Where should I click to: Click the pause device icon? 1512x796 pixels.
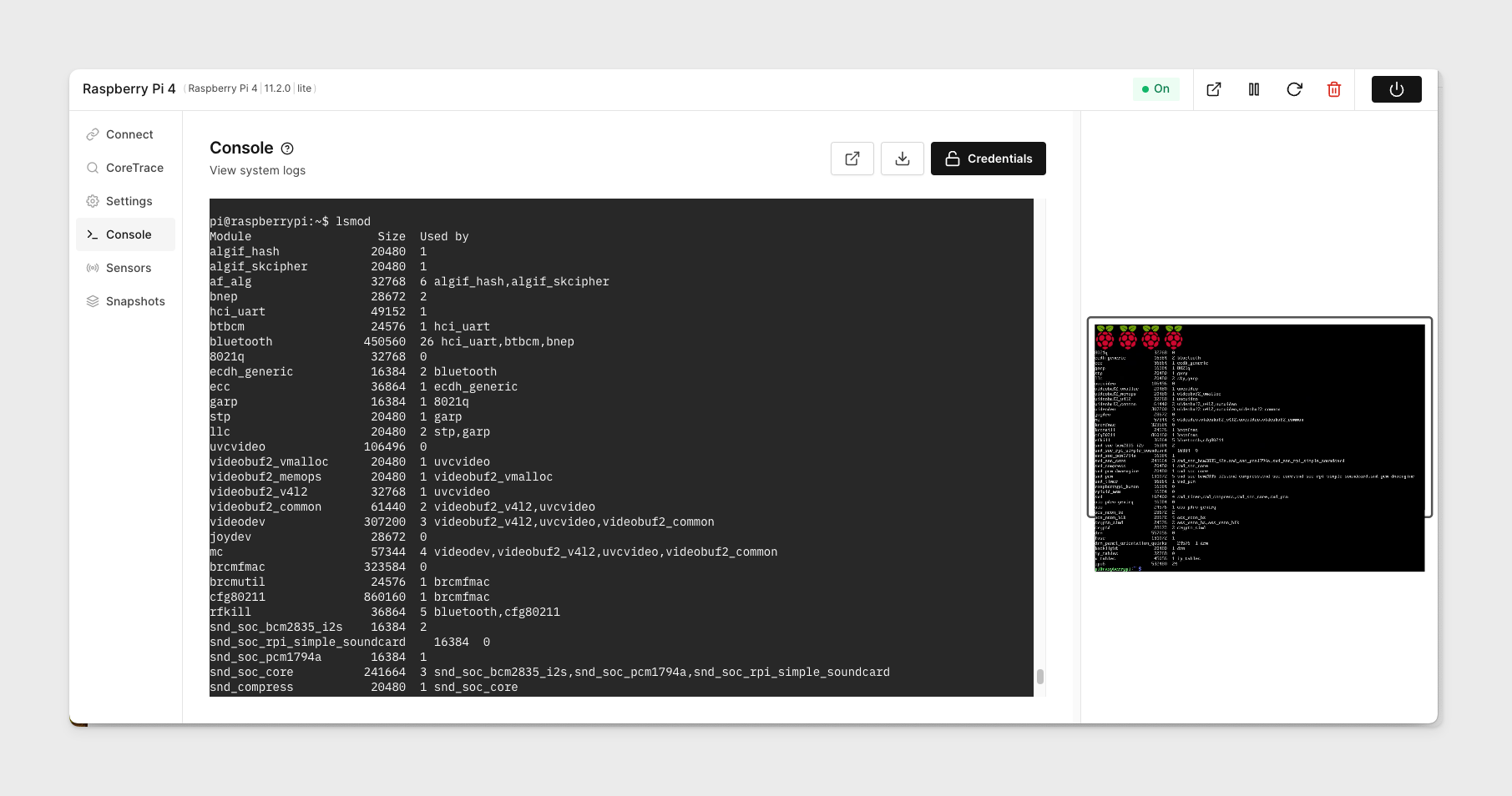(1254, 89)
